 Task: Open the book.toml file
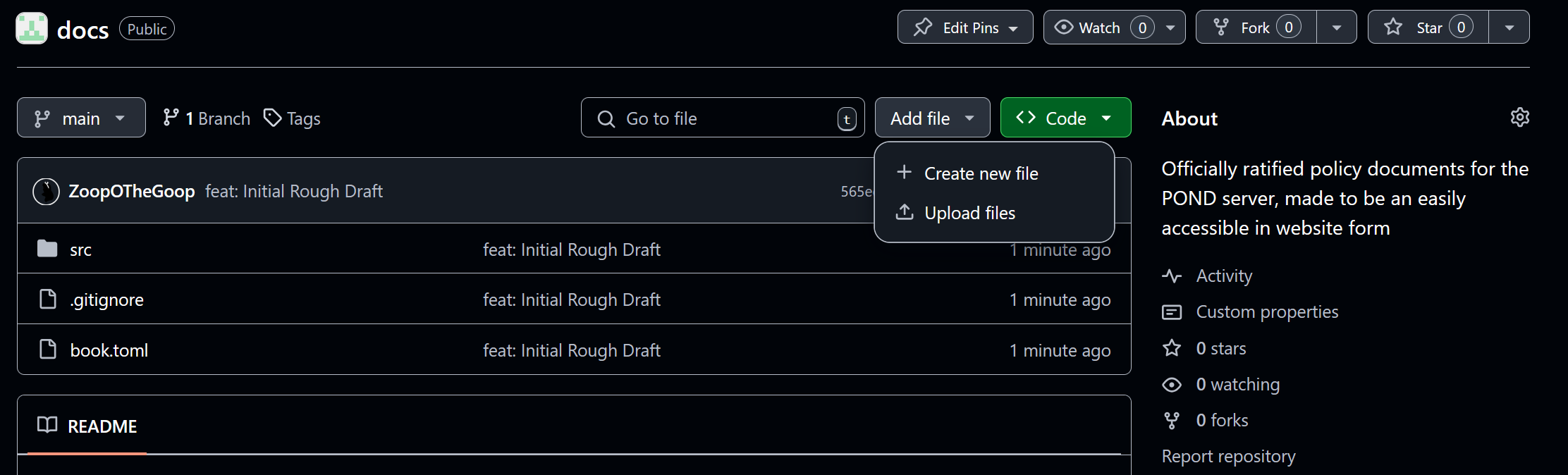click(x=109, y=350)
